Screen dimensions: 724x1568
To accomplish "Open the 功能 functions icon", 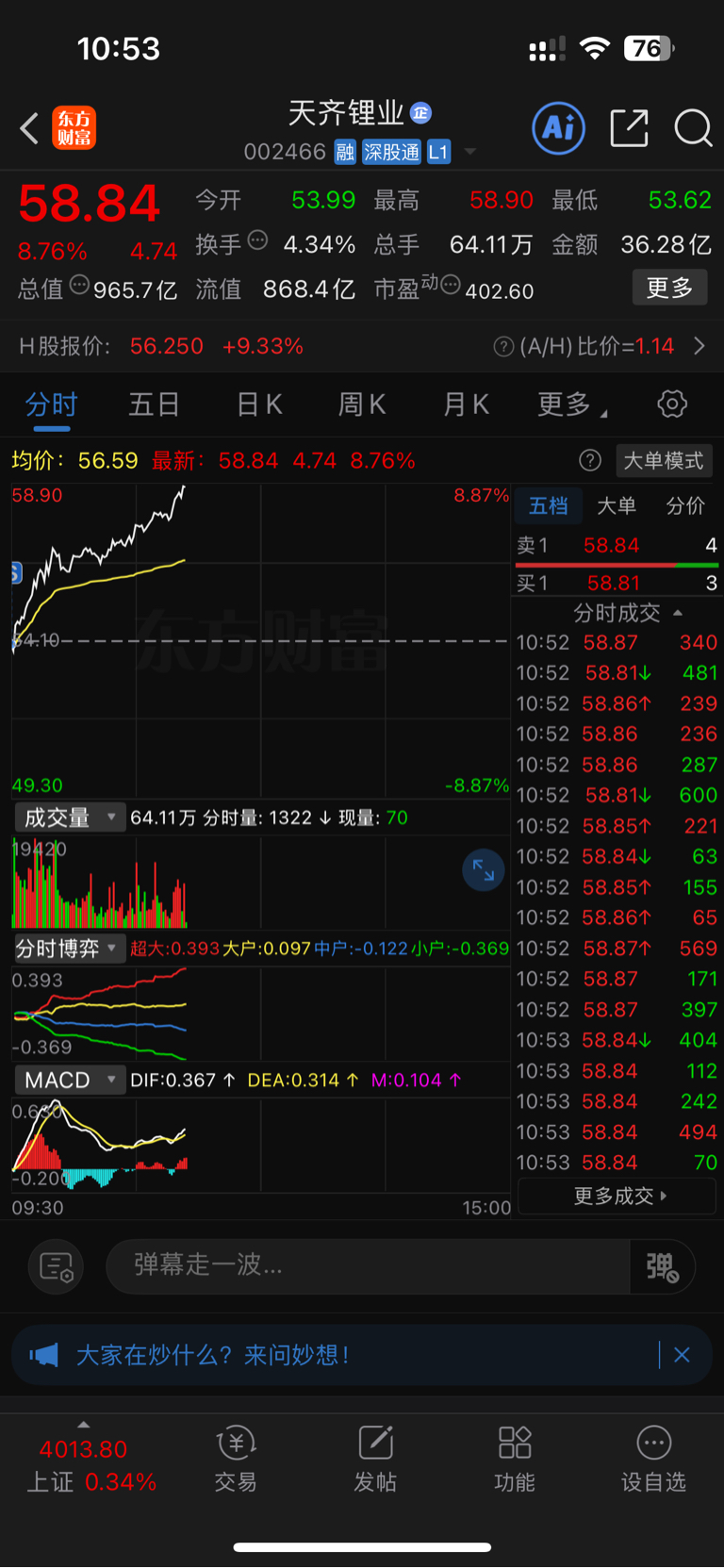I will click(515, 1459).
